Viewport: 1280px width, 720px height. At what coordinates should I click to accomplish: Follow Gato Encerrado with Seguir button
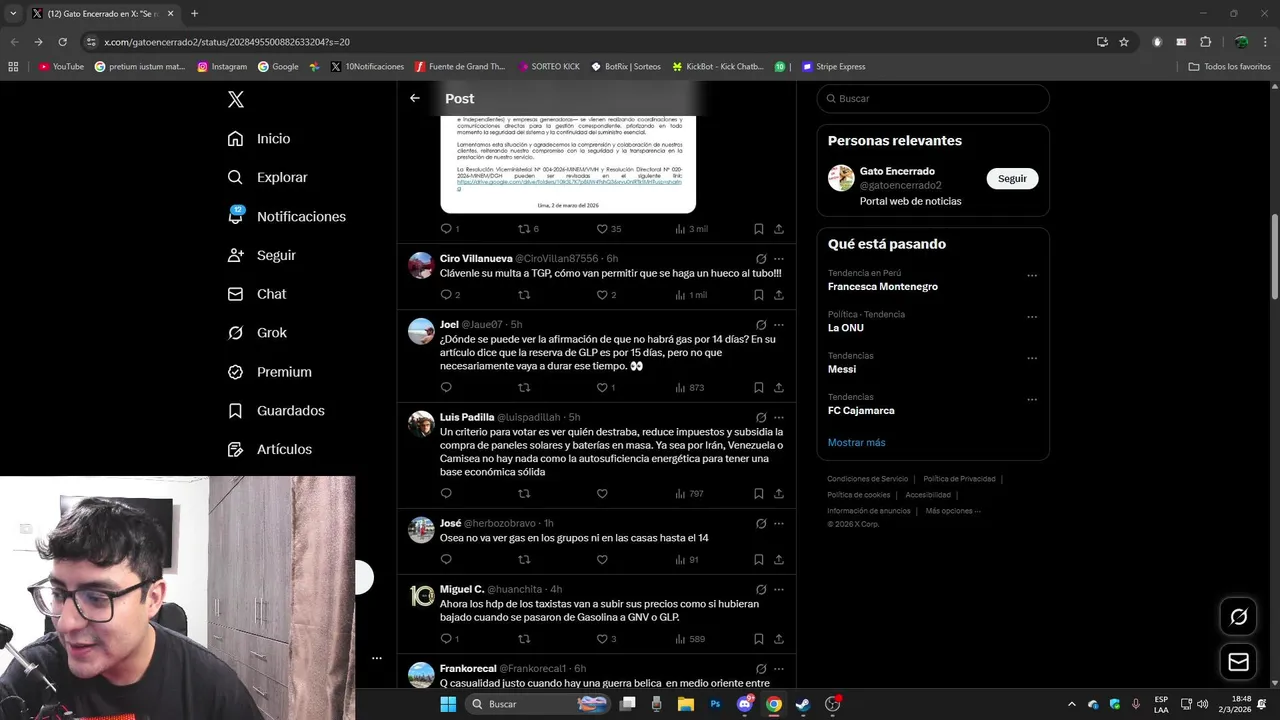tap(1012, 178)
